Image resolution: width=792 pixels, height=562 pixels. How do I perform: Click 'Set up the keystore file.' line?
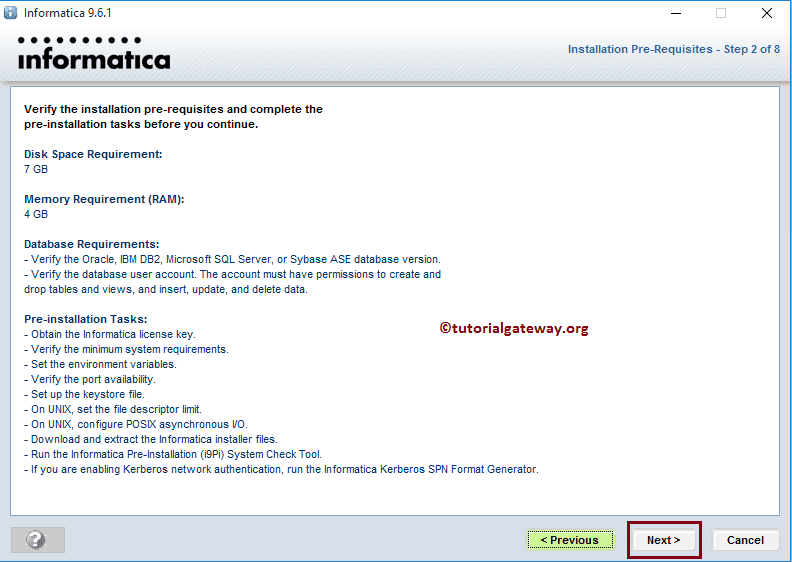84,394
